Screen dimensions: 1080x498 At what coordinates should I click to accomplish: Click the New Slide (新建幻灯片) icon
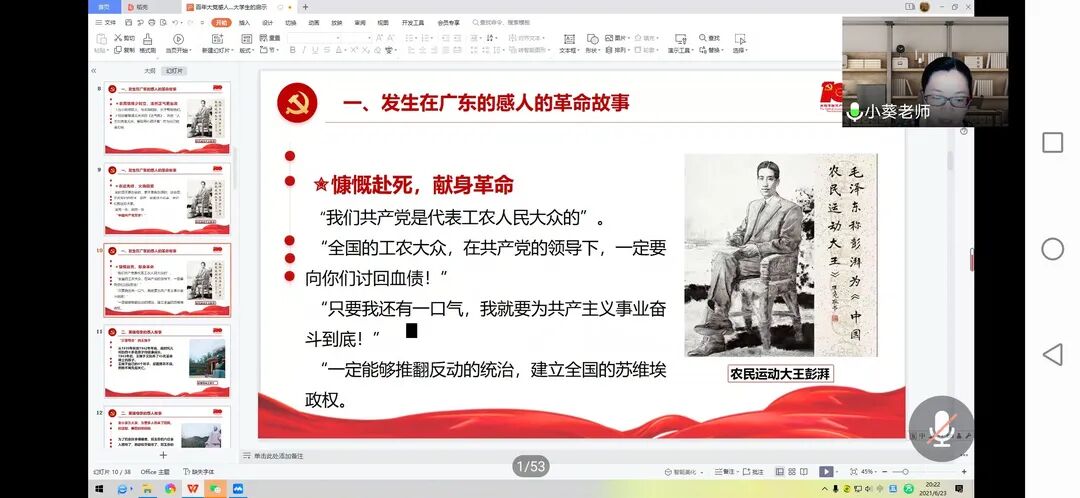(218, 39)
